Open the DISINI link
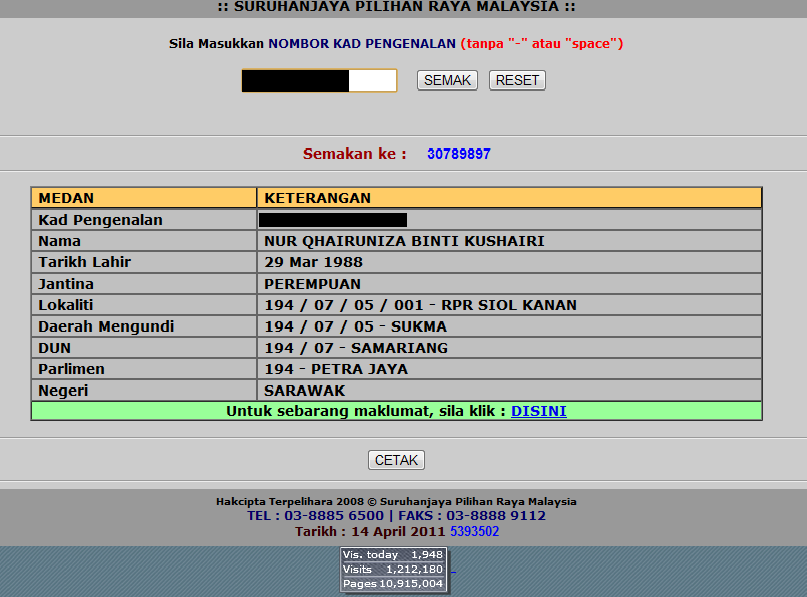Image resolution: width=807 pixels, height=597 pixels. tap(539, 411)
